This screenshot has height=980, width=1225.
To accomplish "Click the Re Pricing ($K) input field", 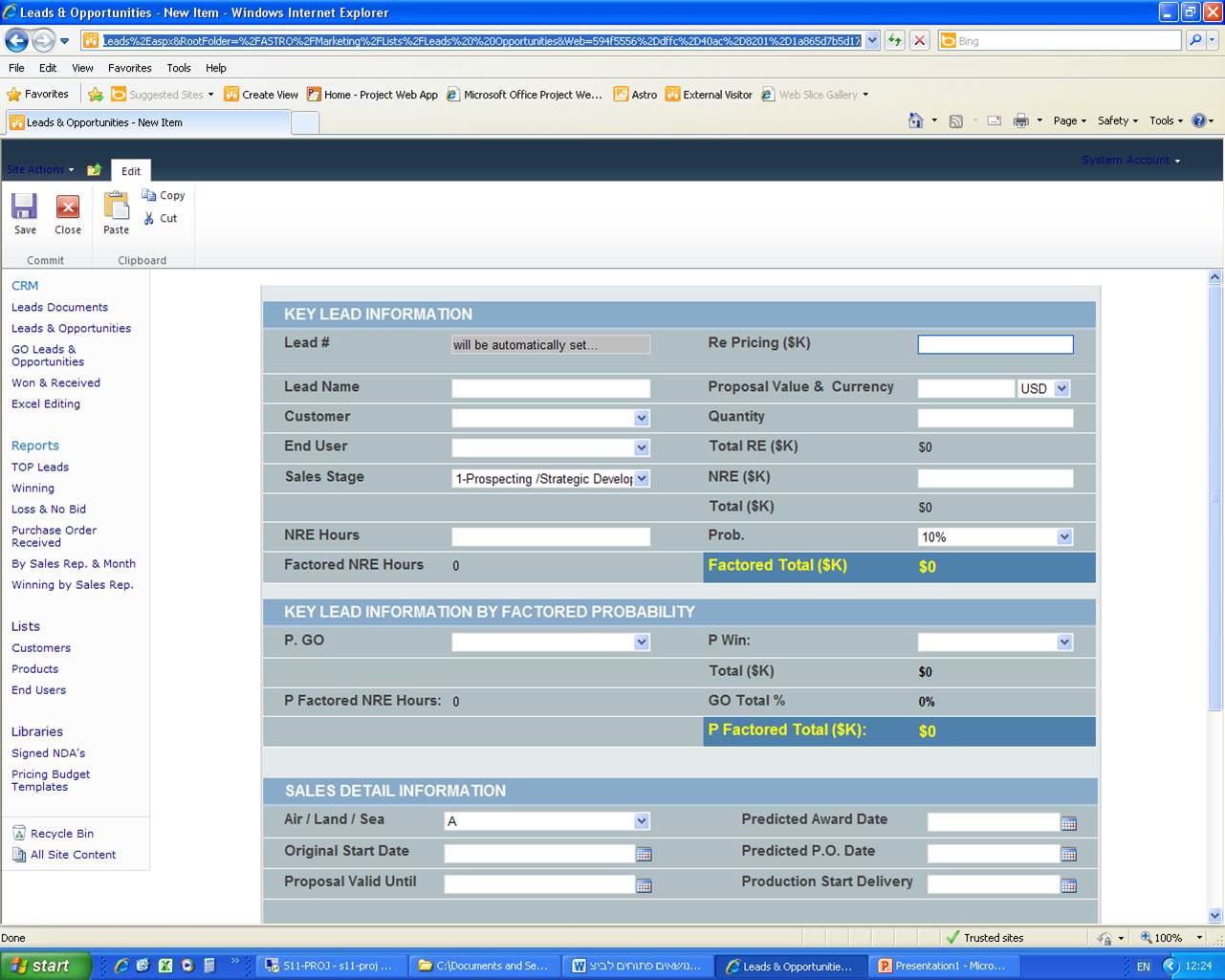I will [995, 344].
